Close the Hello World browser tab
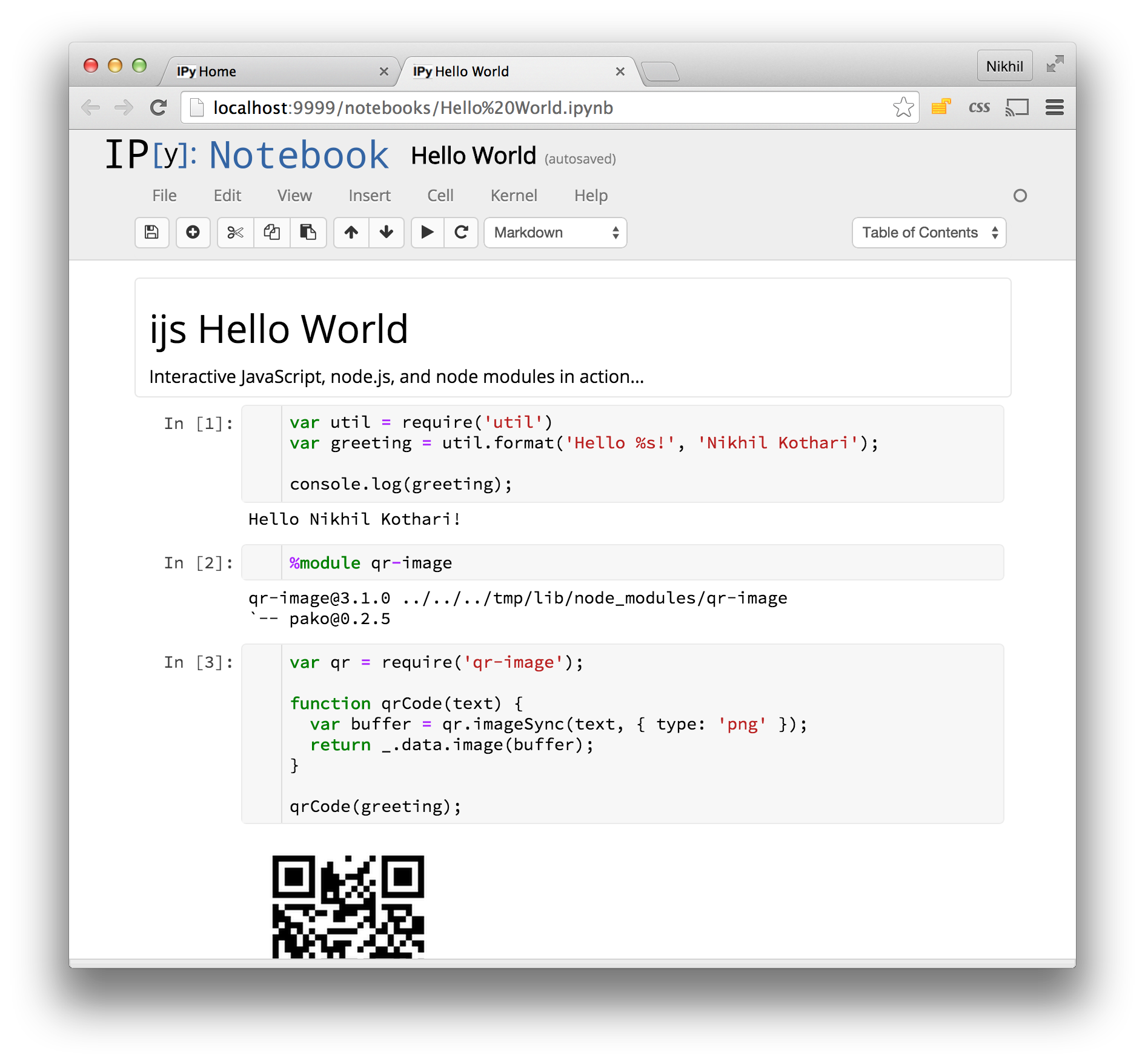This screenshot has width=1145, height=1064. [620, 71]
